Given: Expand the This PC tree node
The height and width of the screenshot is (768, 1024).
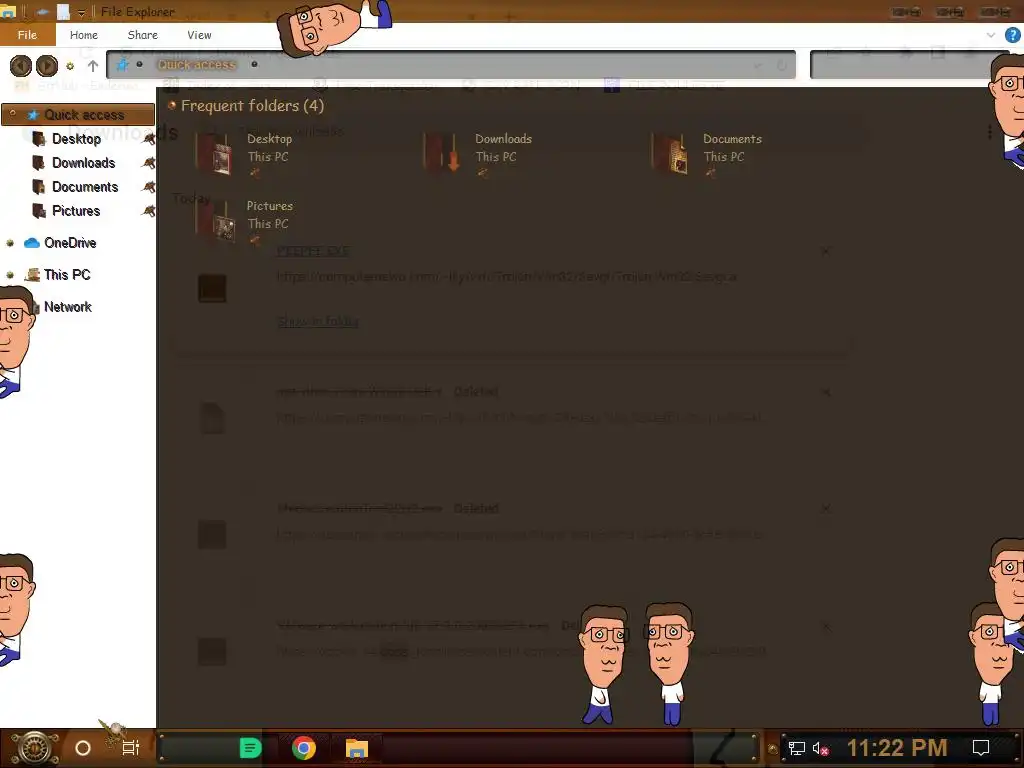Looking at the screenshot, I should point(10,275).
